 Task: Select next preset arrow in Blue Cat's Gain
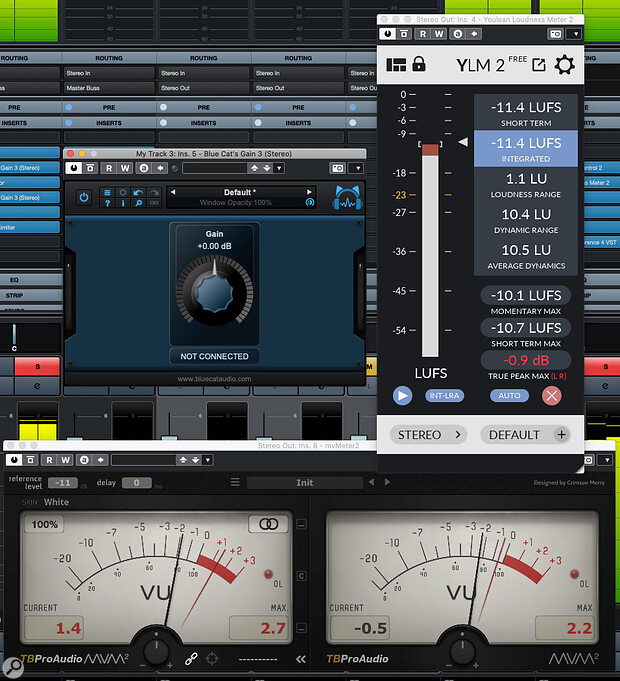[309, 192]
